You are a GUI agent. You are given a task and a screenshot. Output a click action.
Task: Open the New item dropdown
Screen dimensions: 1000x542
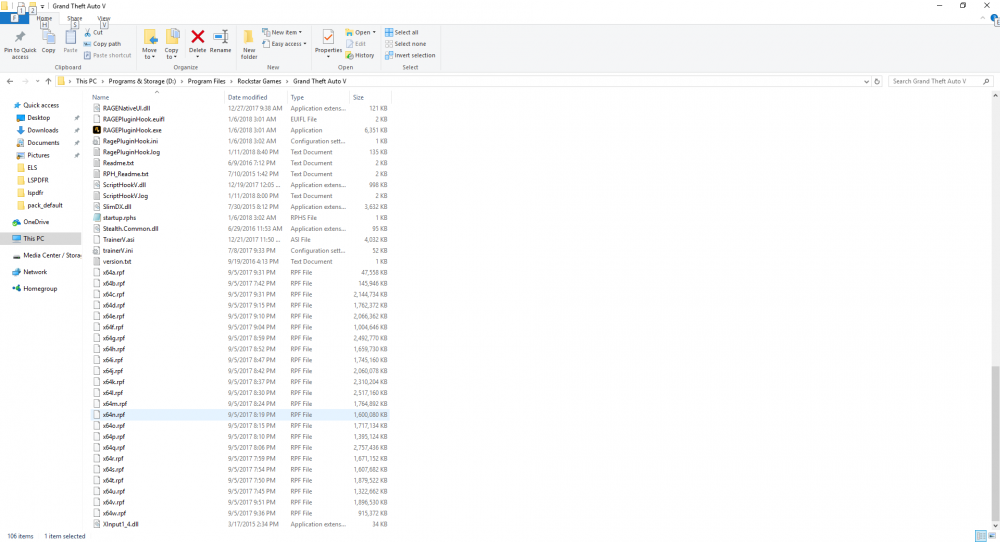click(281, 32)
